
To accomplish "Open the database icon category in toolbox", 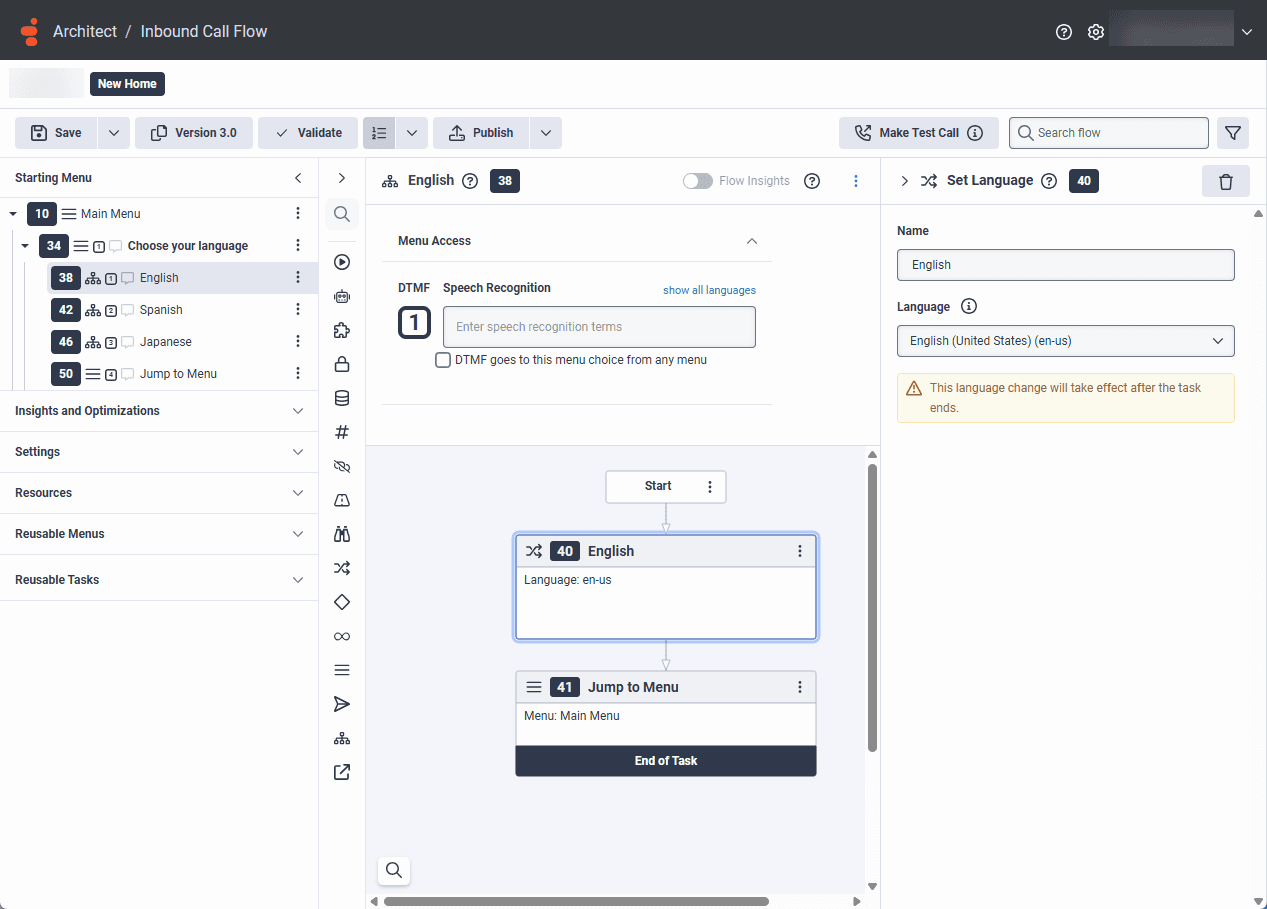I will tap(342, 398).
